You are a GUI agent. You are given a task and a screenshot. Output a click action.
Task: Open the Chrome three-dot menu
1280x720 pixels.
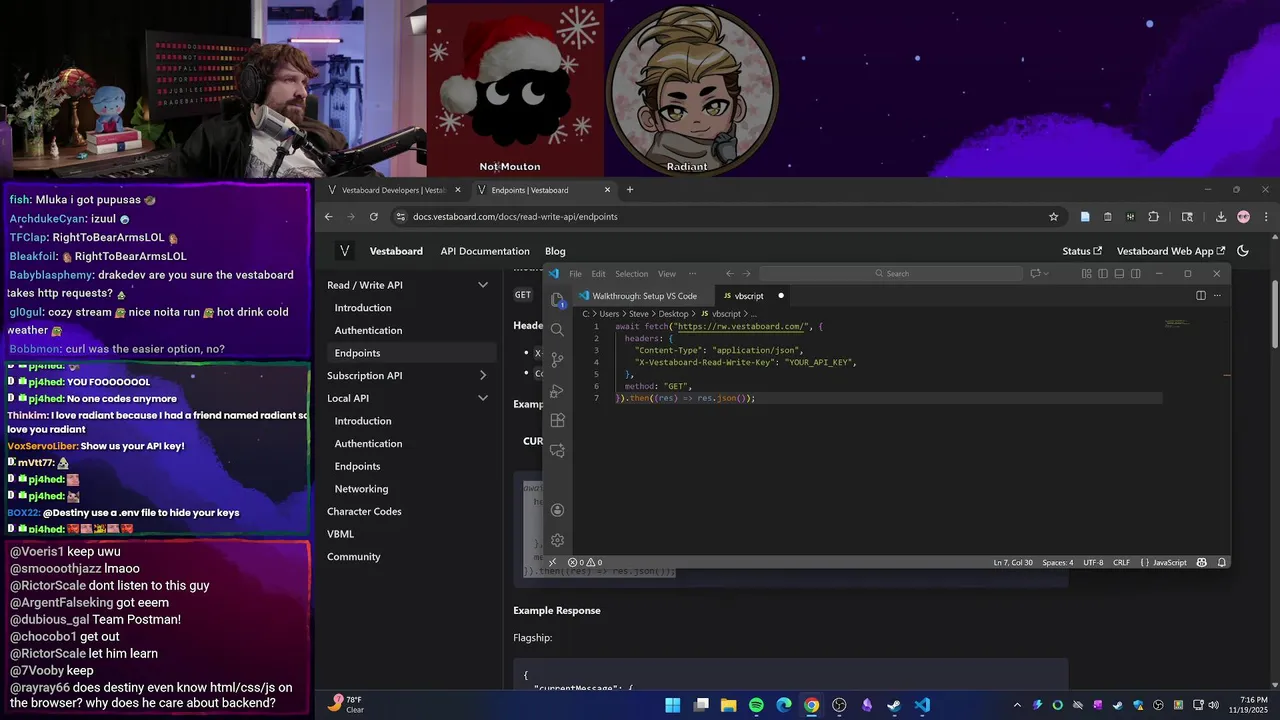(x=1266, y=216)
